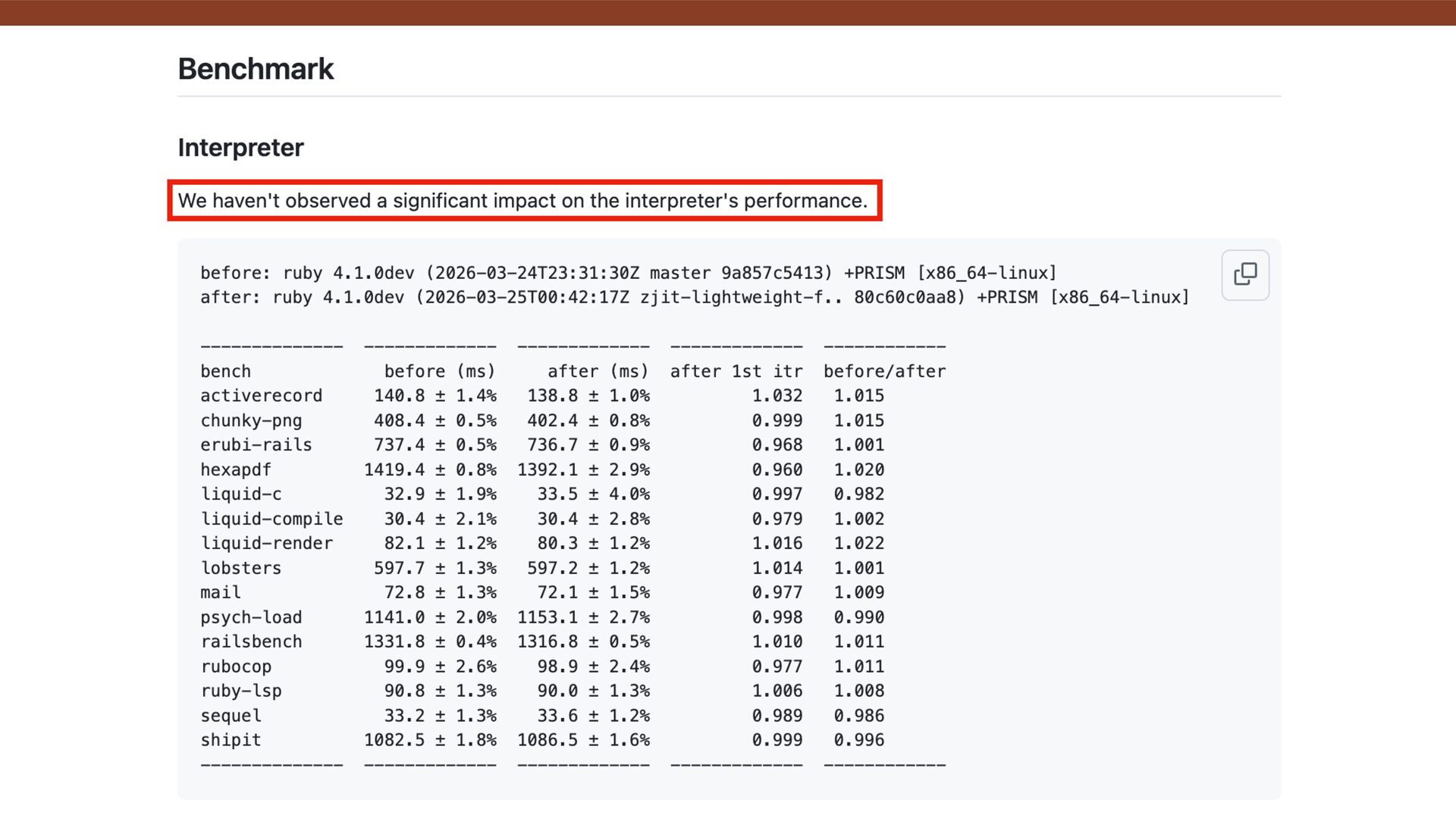The height and width of the screenshot is (819, 1456).
Task: Click the hexapdf benchmark row name
Action: [x=235, y=470]
